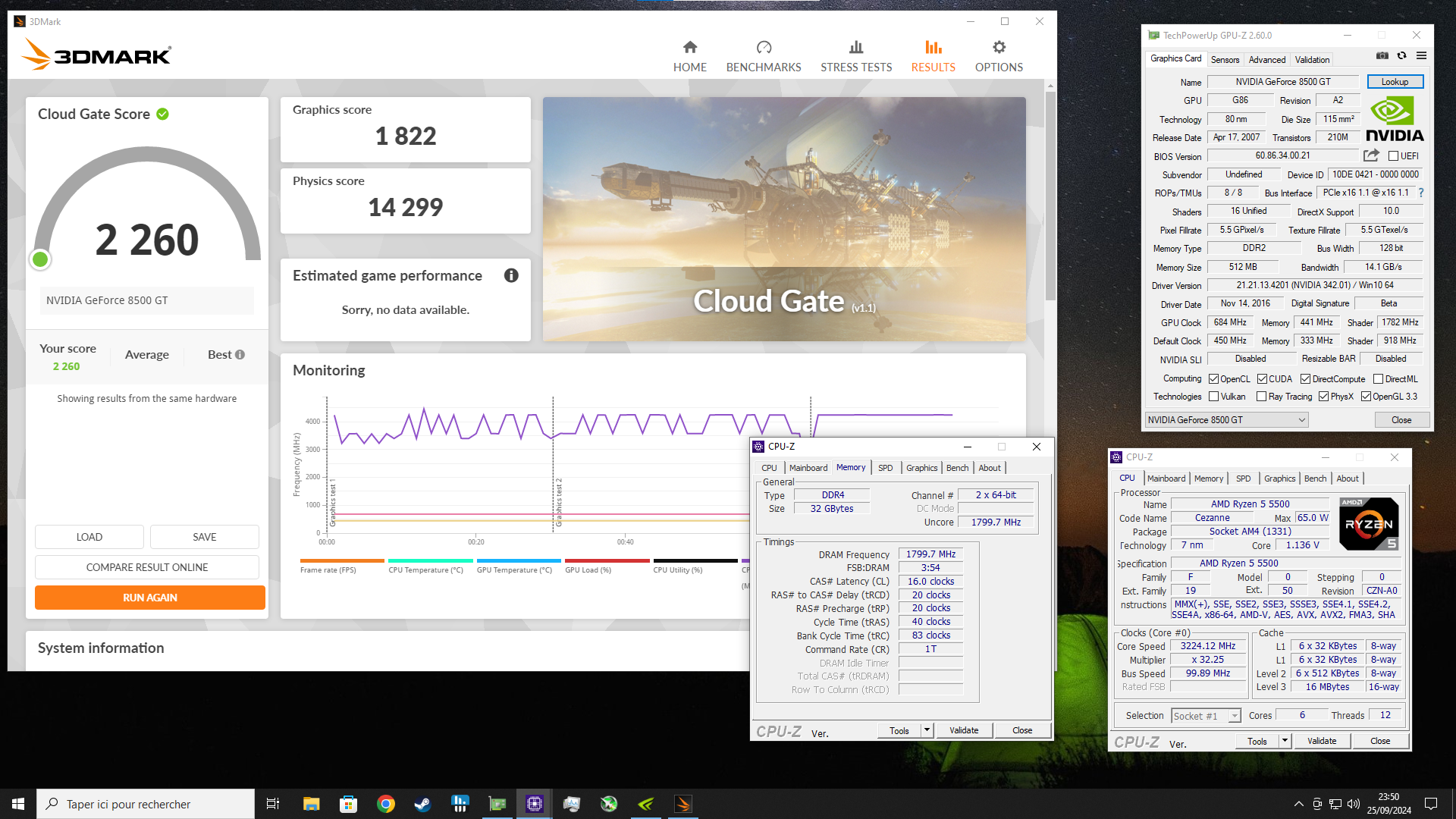Open GPU-Z hamburger menu
This screenshot has height=819, width=1456.
1421,55
